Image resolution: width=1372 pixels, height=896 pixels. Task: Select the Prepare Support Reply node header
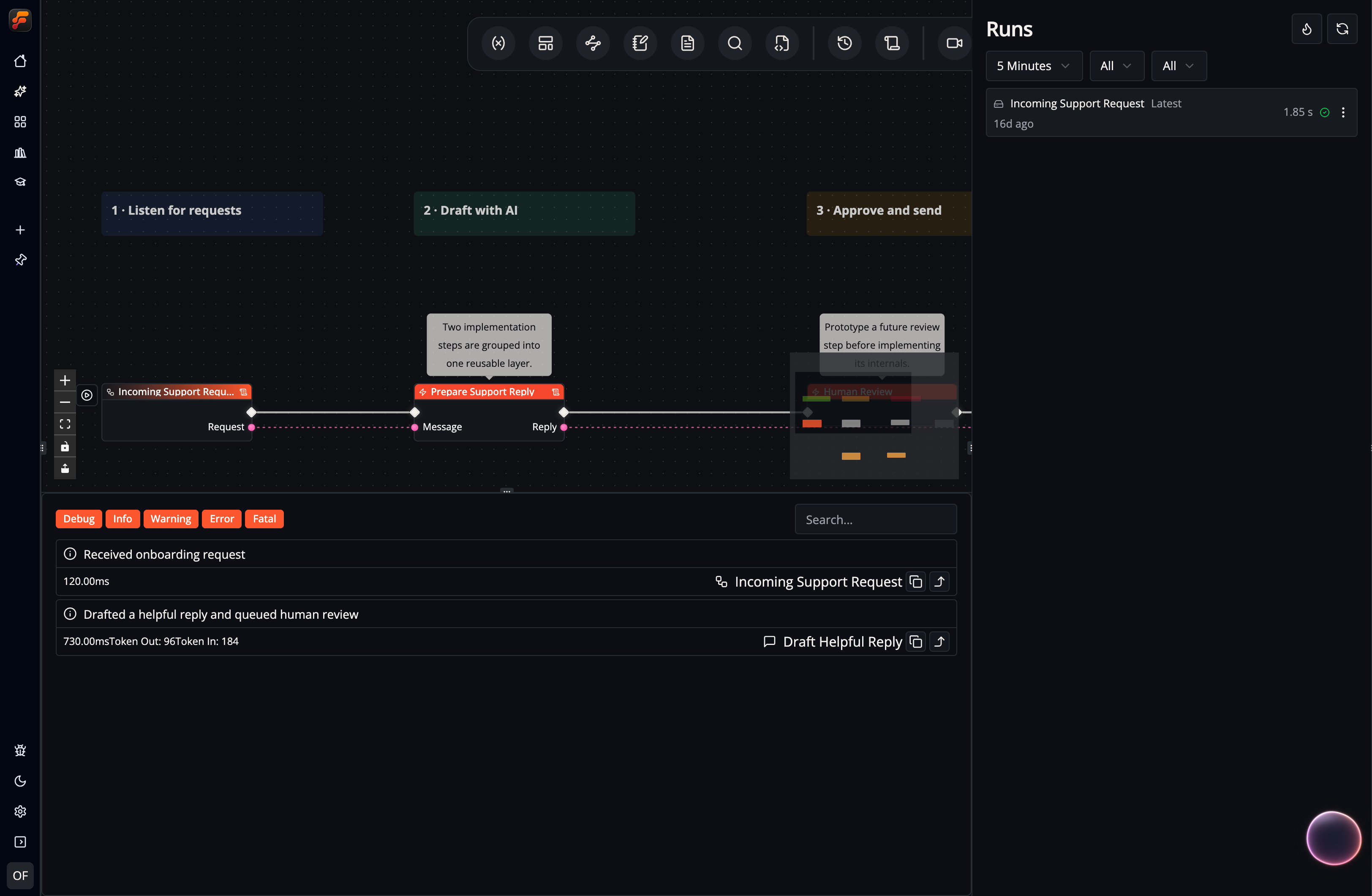pyautogui.click(x=489, y=392)
